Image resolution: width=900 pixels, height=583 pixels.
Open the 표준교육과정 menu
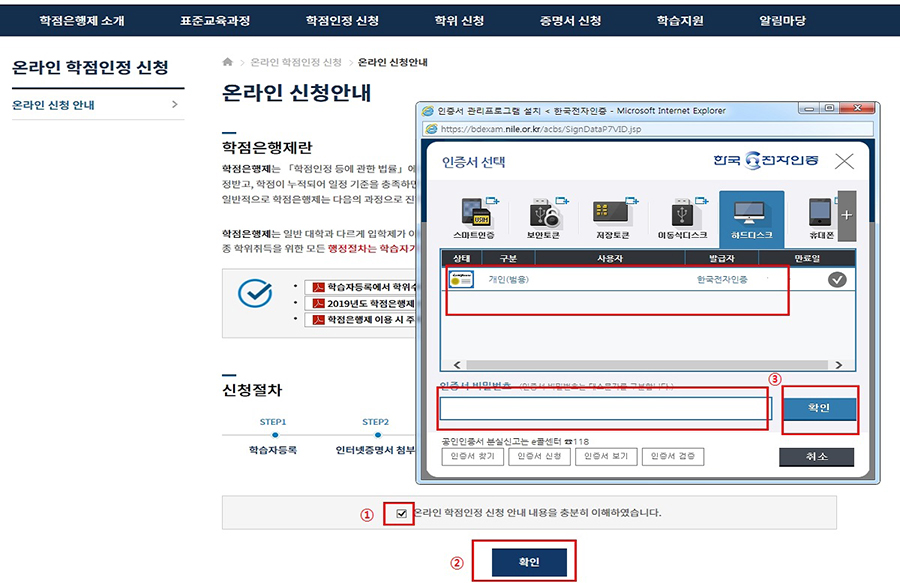215,21
